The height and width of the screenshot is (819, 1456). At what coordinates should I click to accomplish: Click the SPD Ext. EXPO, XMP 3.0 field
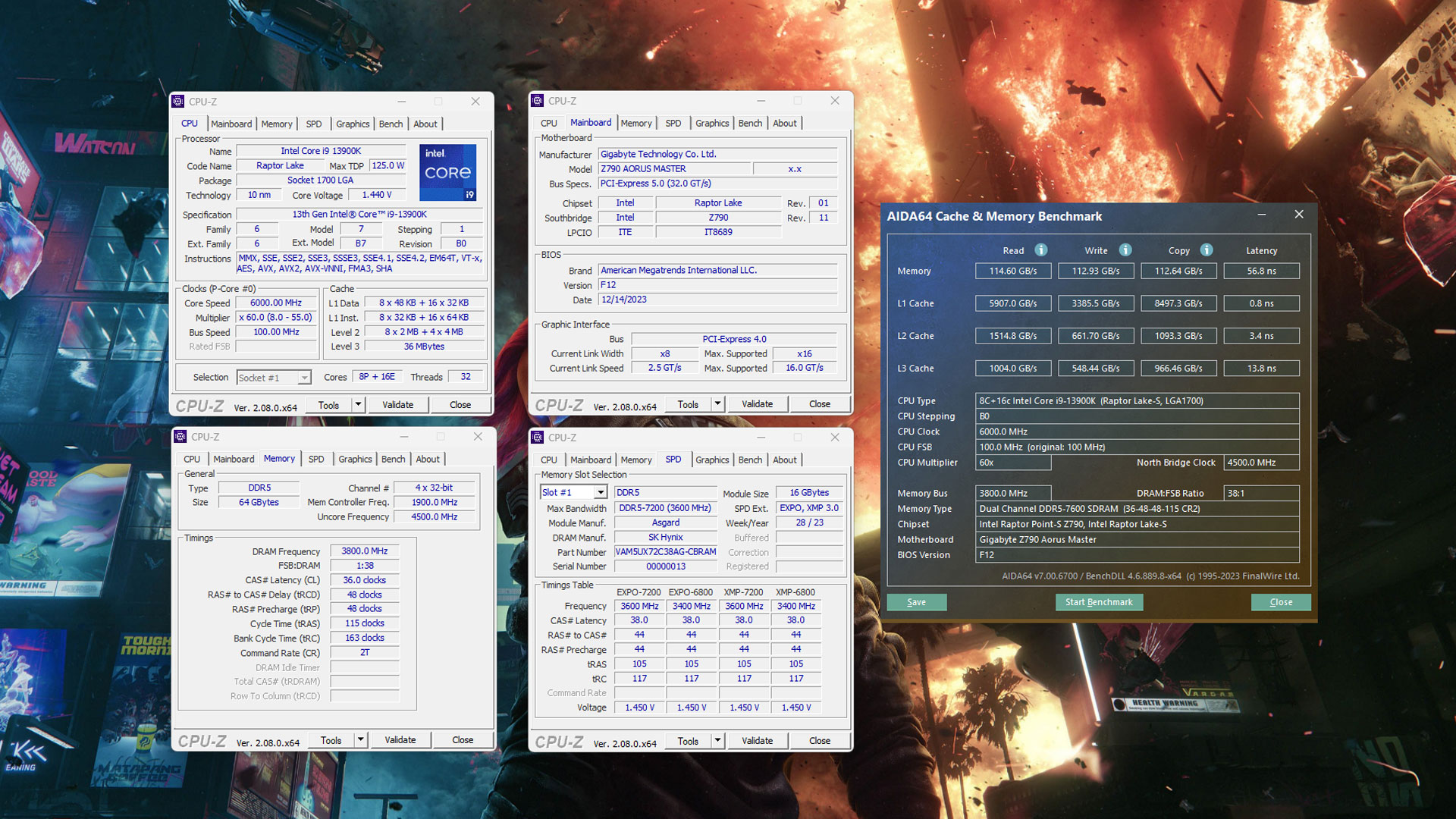pyautogui.click(x=809, y=508)
